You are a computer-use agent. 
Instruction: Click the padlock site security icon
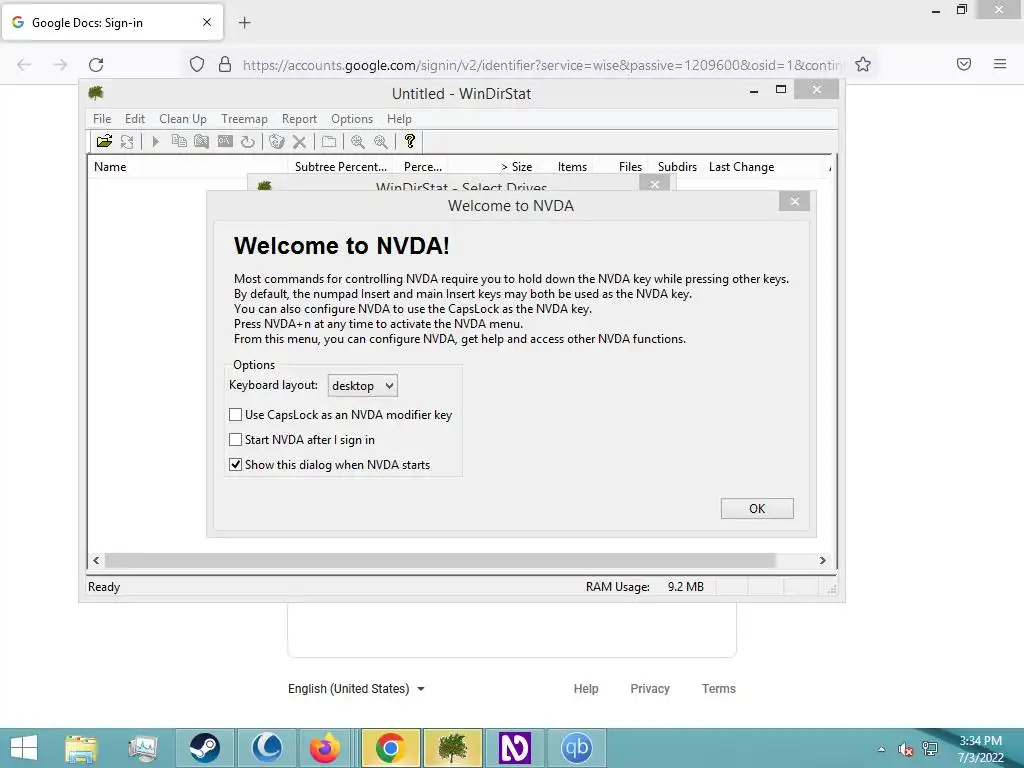(225, 64)
